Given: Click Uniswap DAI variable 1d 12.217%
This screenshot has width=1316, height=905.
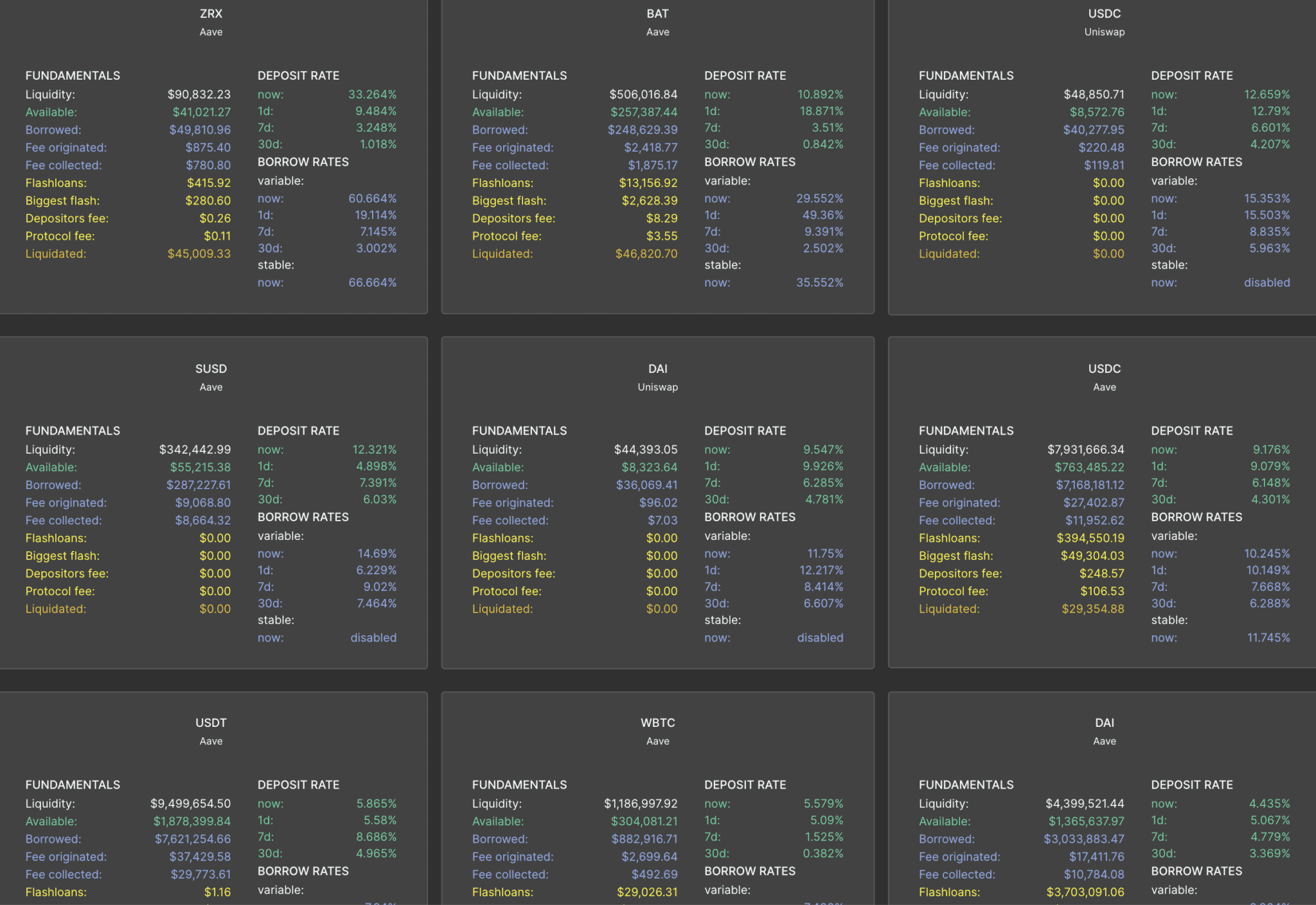Looking at the screenshot, I should coord(822,571).
